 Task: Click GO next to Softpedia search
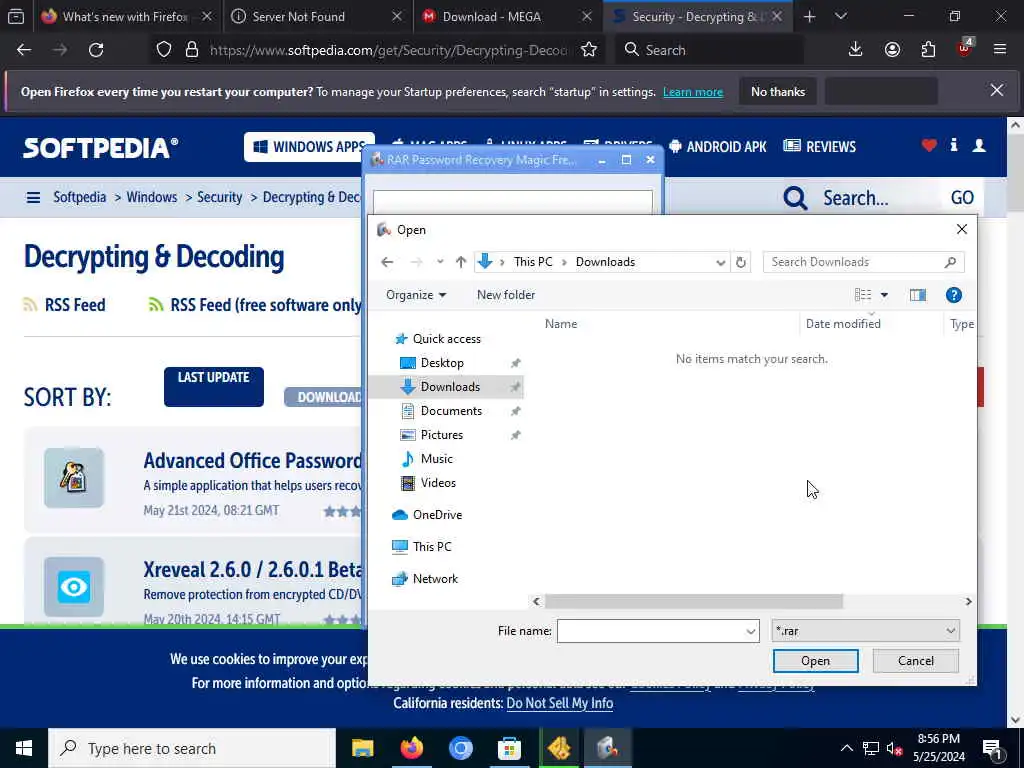(962, 197)
